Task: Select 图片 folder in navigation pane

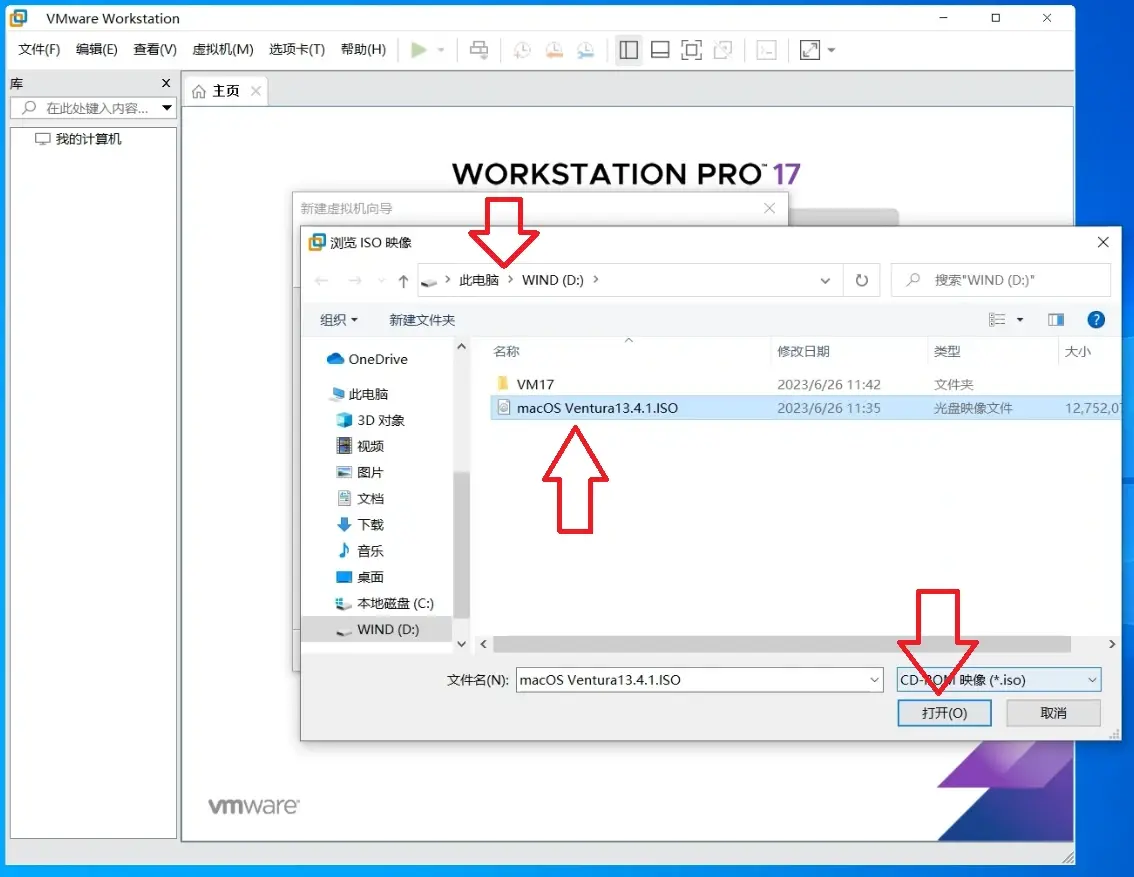Action: tap(360, 472)
